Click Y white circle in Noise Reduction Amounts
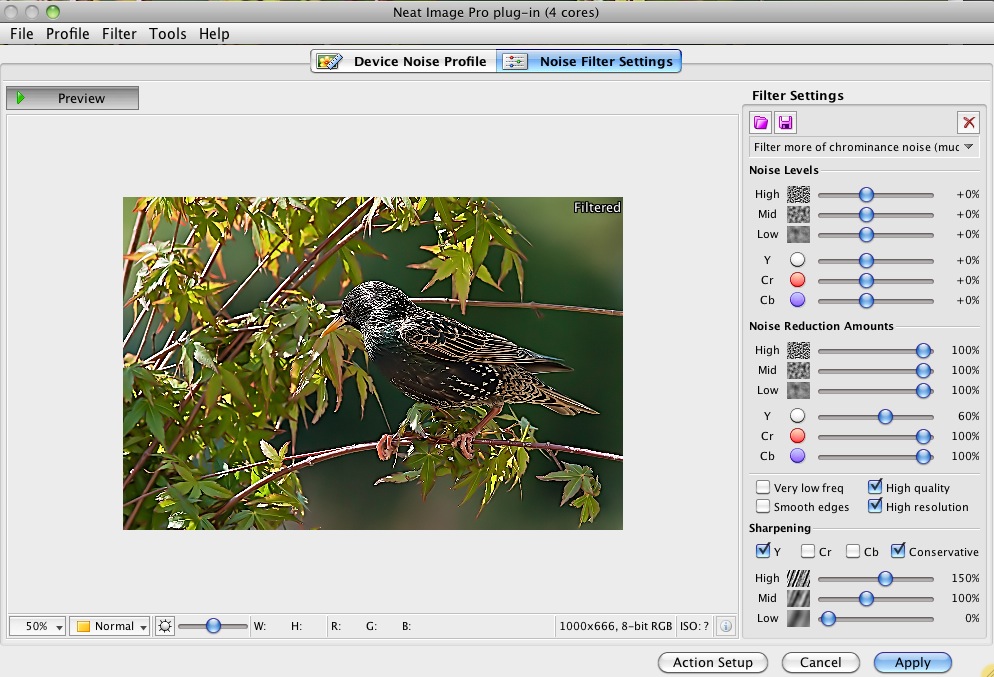This screenshot has width=994, height=677. click(797, 416)
